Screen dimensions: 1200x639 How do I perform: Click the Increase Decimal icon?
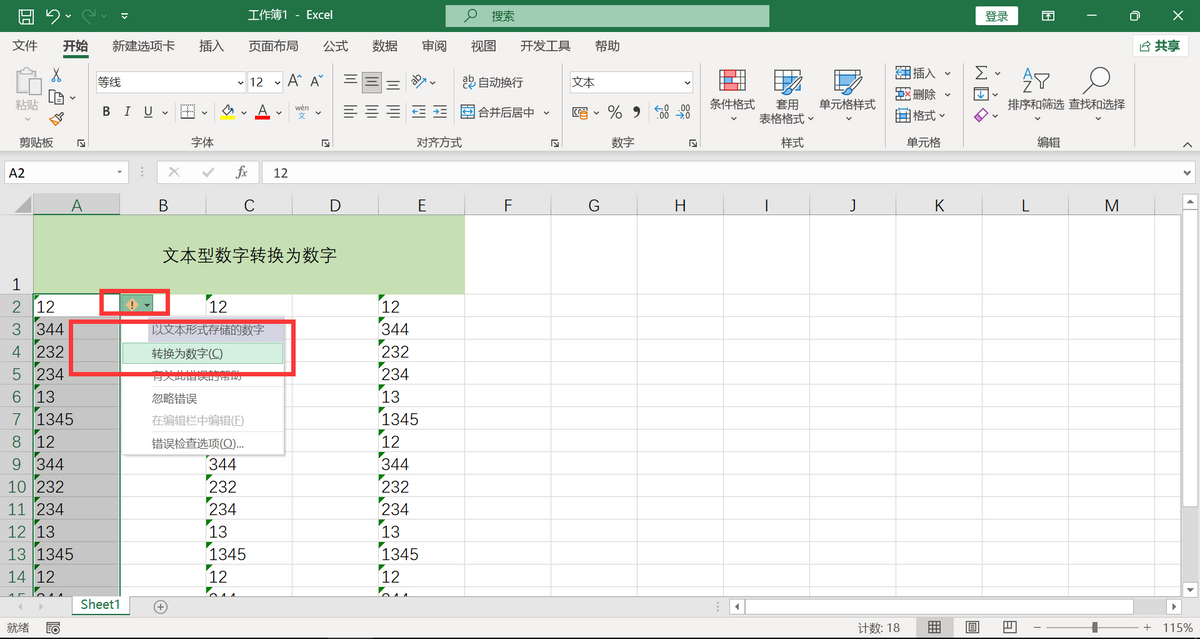pyautogui.click(x=660, y=112)
